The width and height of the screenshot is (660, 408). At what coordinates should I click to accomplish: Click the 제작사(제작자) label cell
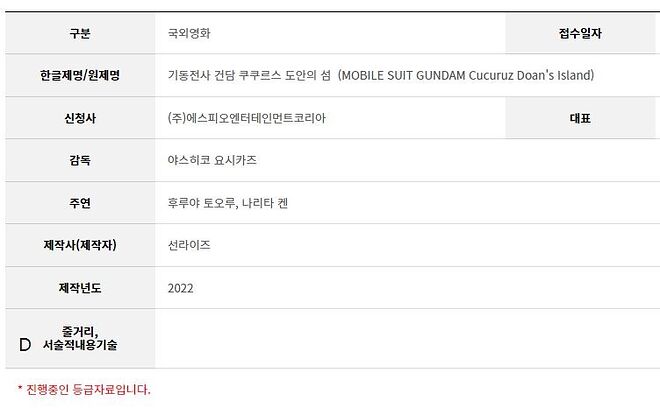point(80,245)
